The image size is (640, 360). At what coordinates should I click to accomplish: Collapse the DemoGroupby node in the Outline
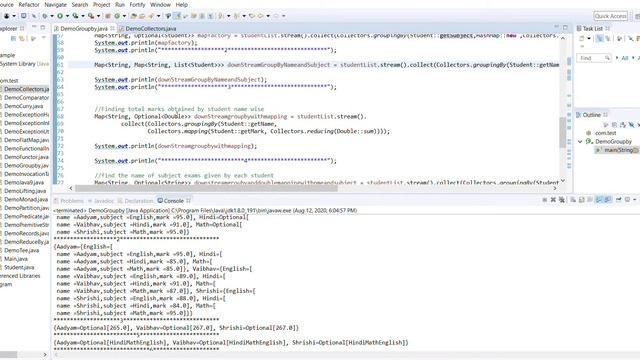580,142
